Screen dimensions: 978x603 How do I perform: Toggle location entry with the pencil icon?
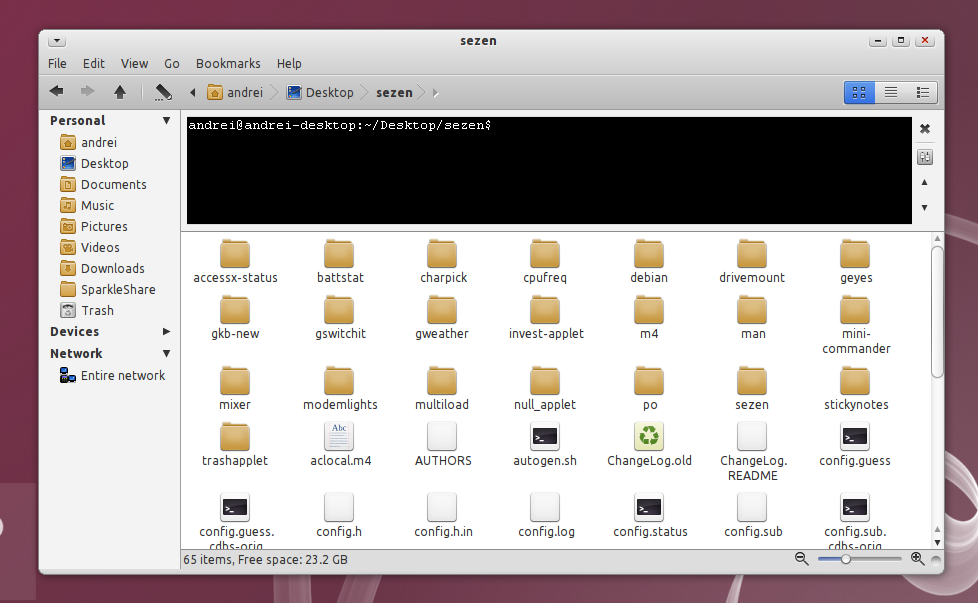coord(163,92)
